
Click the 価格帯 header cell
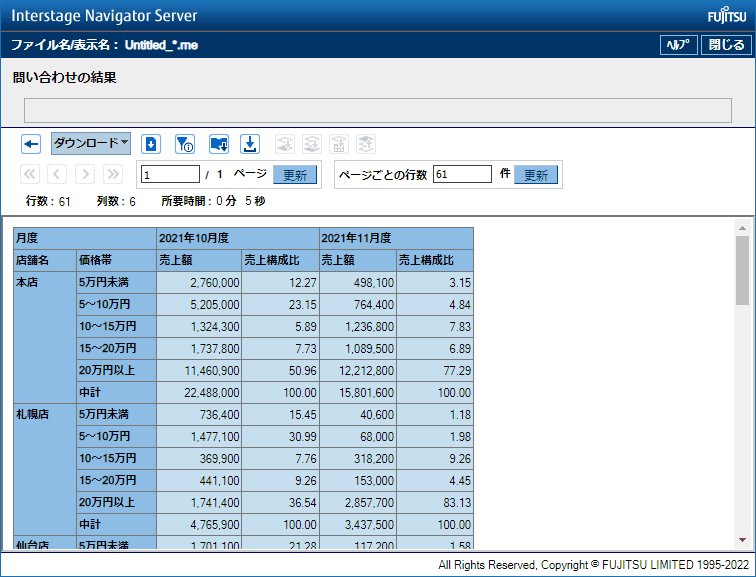(x=116, y=260)
